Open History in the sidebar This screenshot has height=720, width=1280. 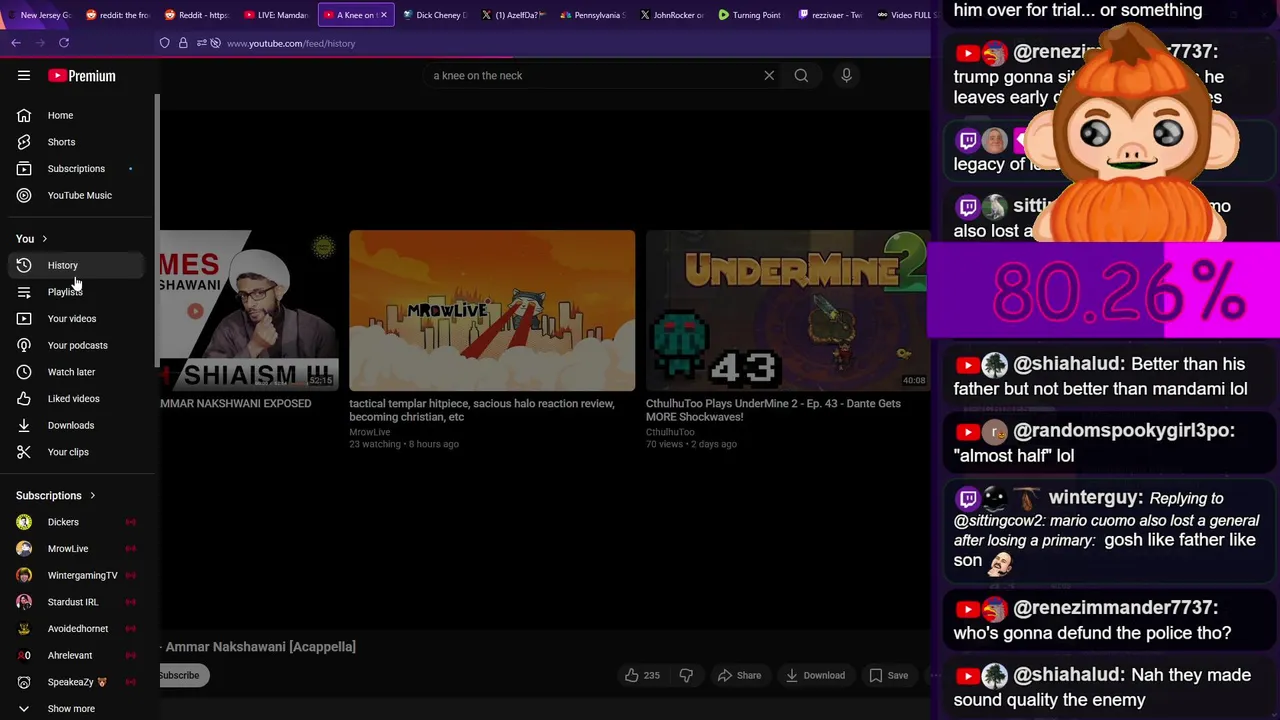78,265
